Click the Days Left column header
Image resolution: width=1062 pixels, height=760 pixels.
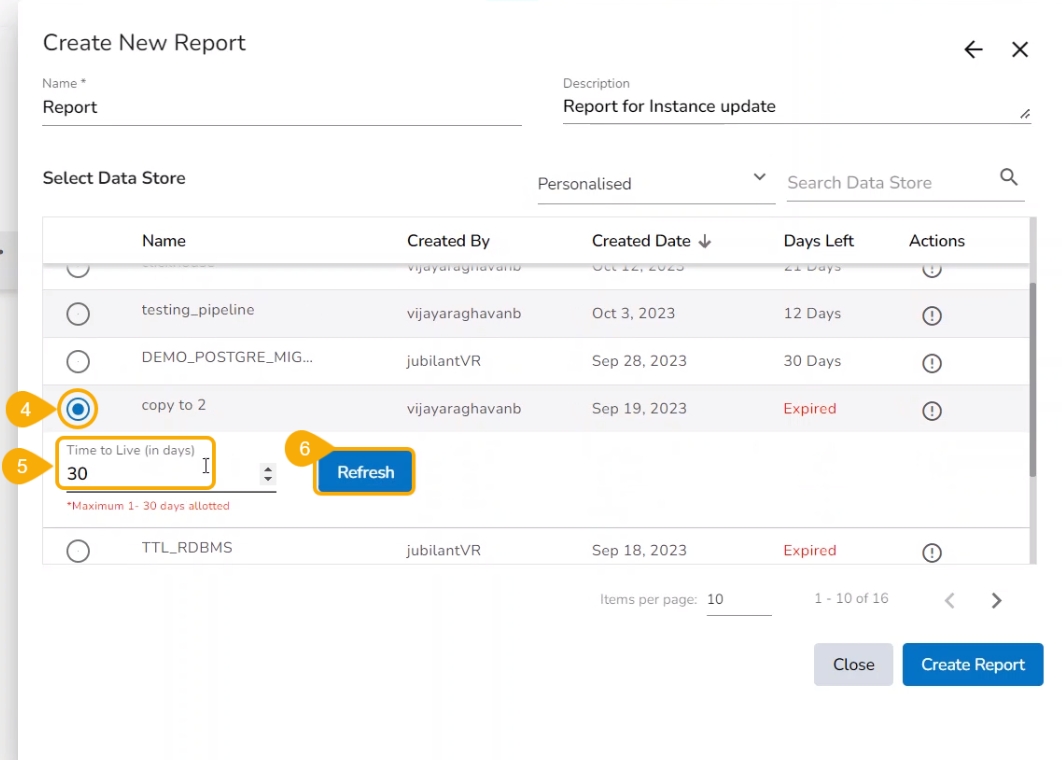pyautogui.click(x=818, y=241)
